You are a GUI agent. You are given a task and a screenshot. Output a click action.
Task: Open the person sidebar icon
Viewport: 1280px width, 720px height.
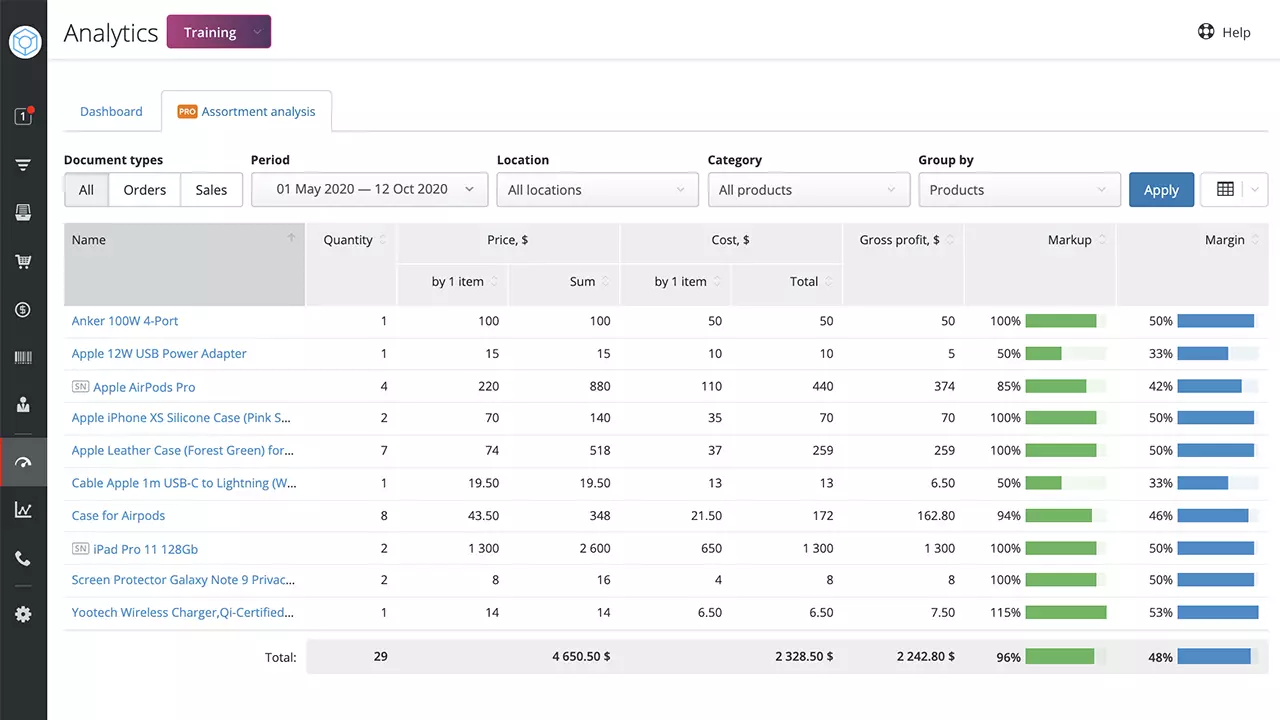tap(23, 405)
